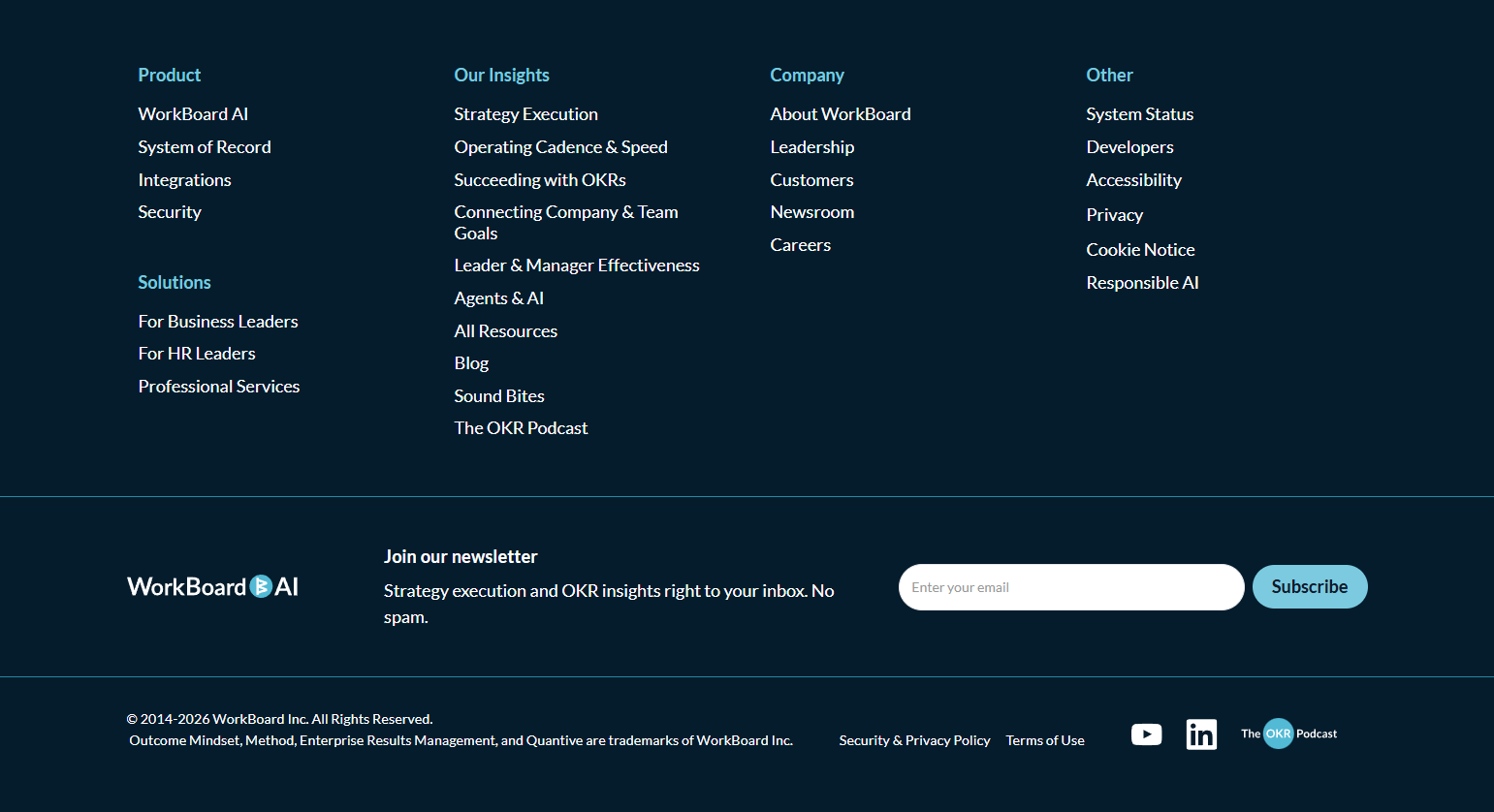This screenshot has width=1494, height=812.
Task: Open the Terms of Use page
Action: (x=1044, y=739)
